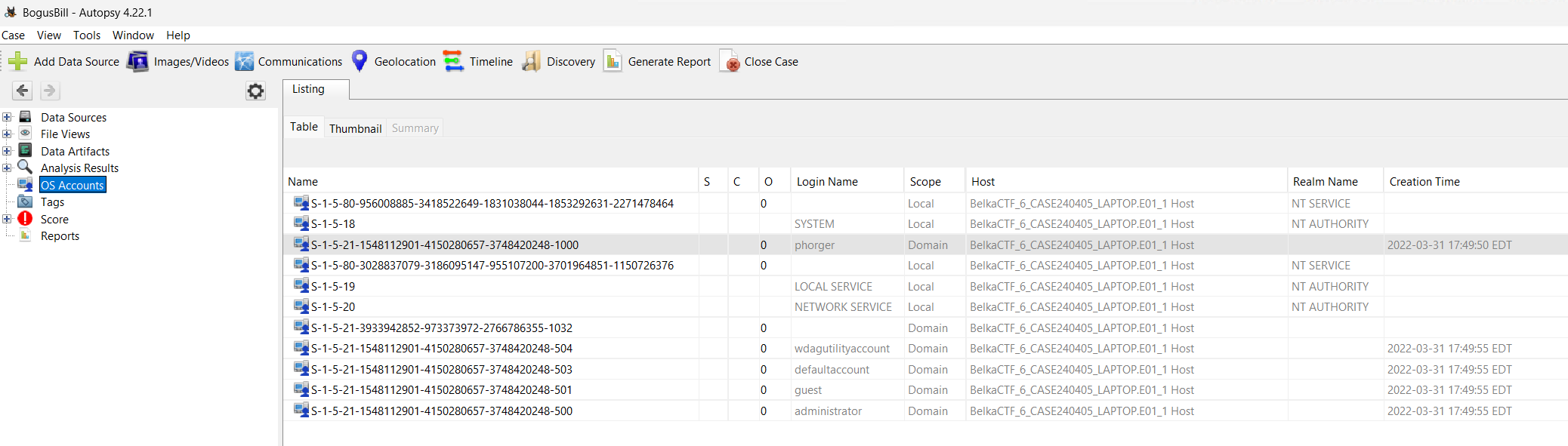The width and height of the screenshot is (1568, 446).
Task: Open the Geolocation pin icon
Action: pyautogui.click(x=360, y=61)
